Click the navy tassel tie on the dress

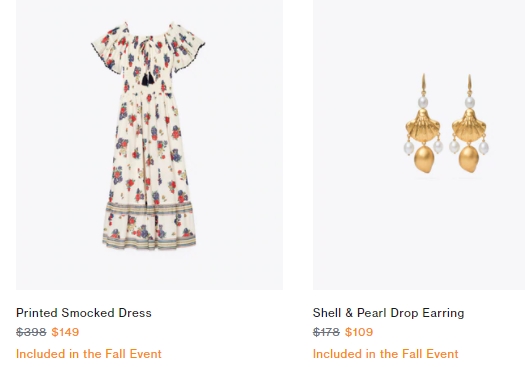click(148, 79)
